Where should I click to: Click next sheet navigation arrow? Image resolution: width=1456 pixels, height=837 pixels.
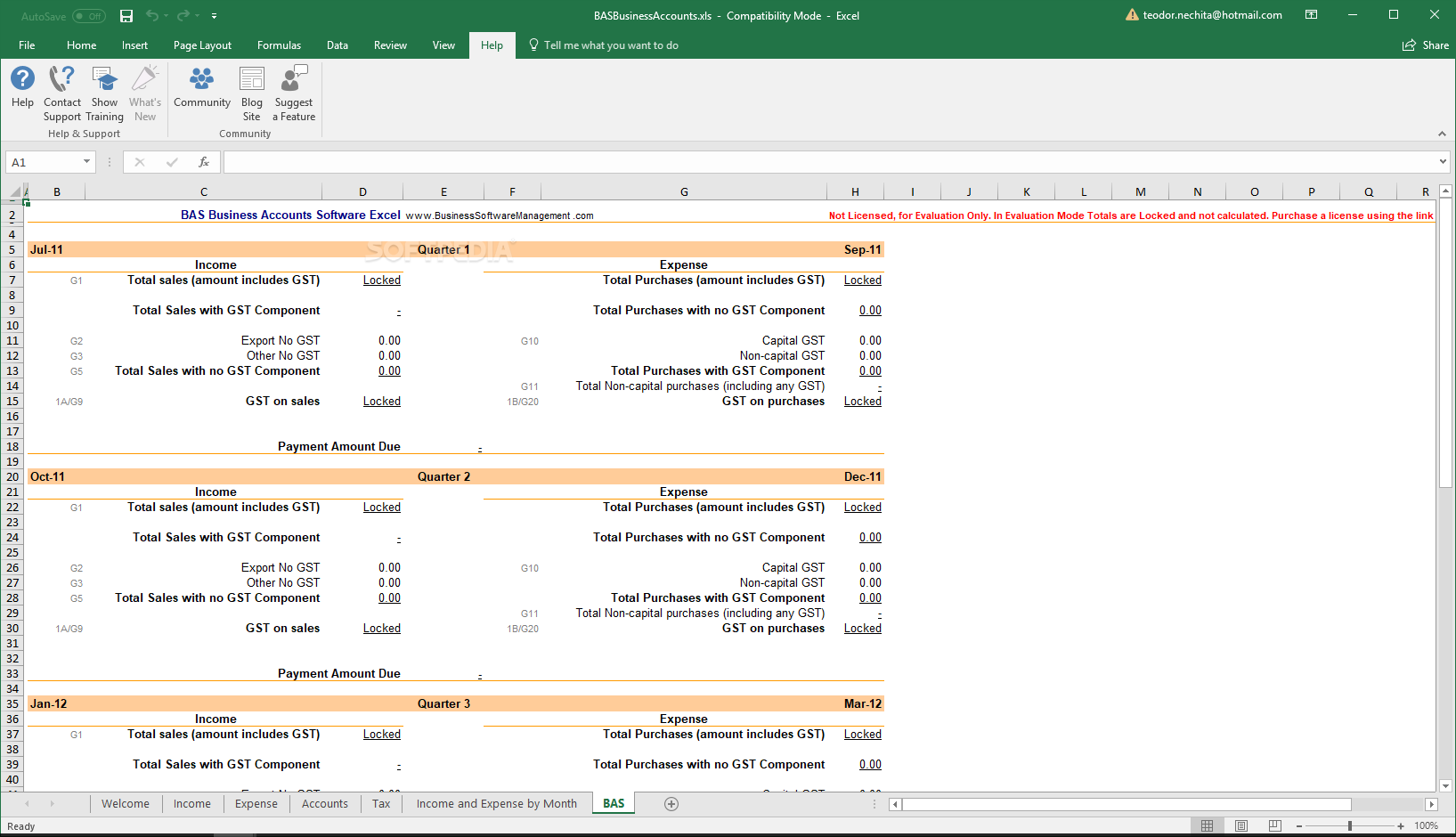[x=52, y=804]
